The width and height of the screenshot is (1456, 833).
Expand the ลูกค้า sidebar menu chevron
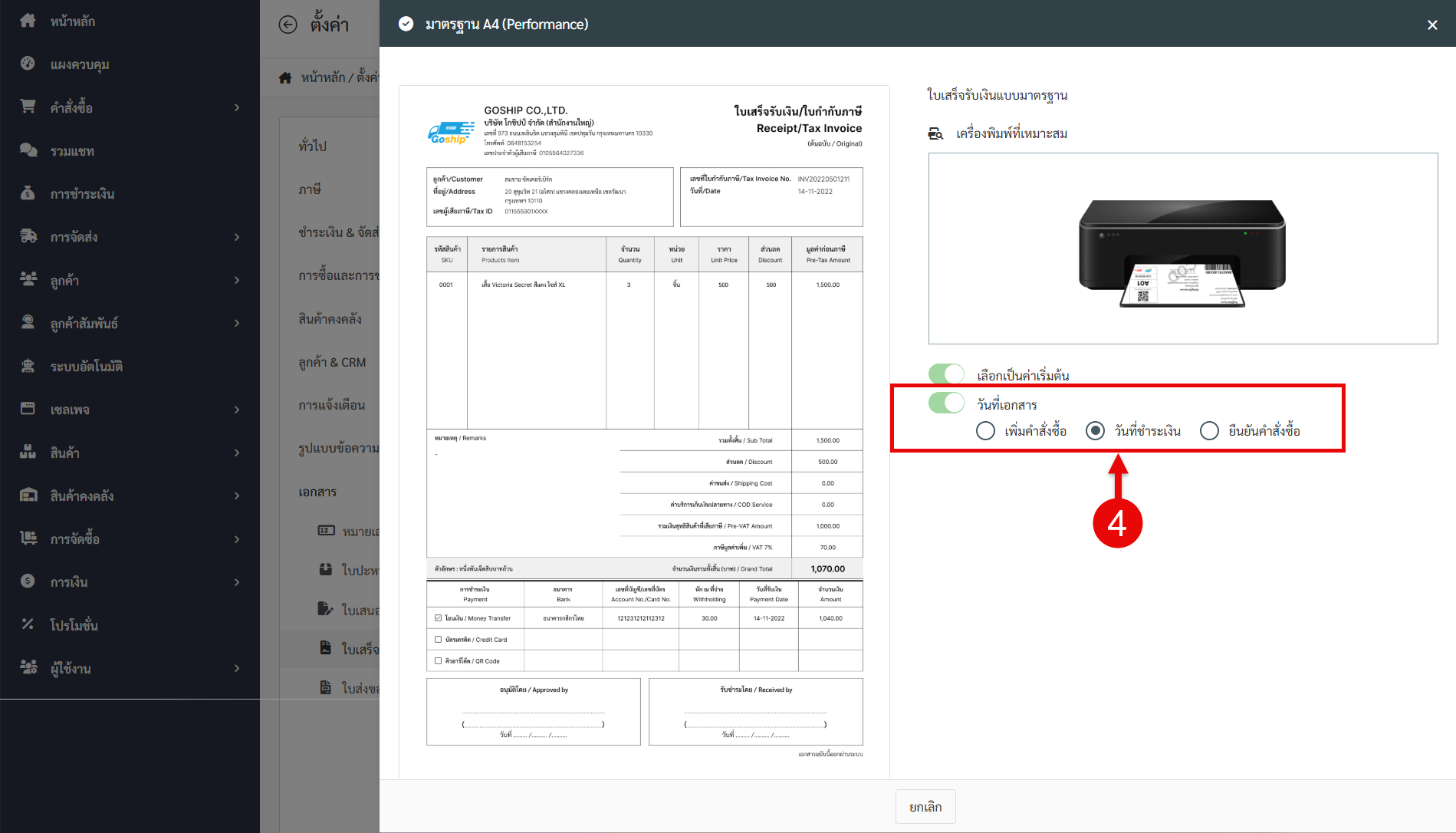click(x=237, y=280)
